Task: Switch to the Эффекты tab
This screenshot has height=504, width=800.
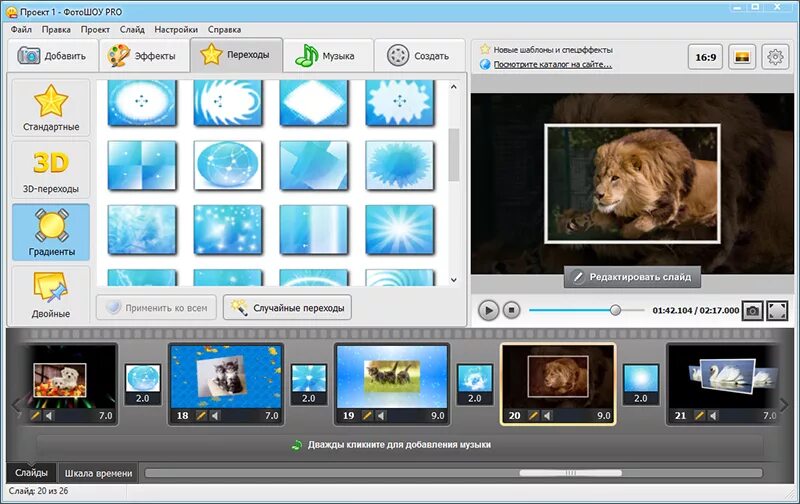Action: (144, 56)
